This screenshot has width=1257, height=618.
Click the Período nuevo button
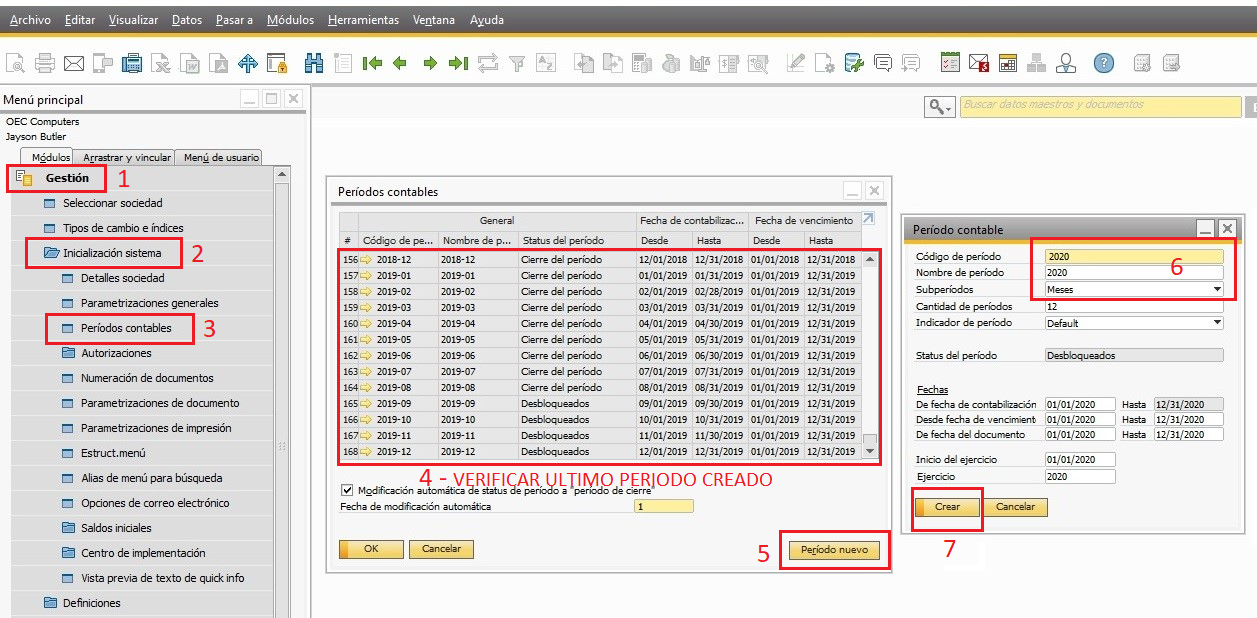pyautogui.click(x=834, y=550)
